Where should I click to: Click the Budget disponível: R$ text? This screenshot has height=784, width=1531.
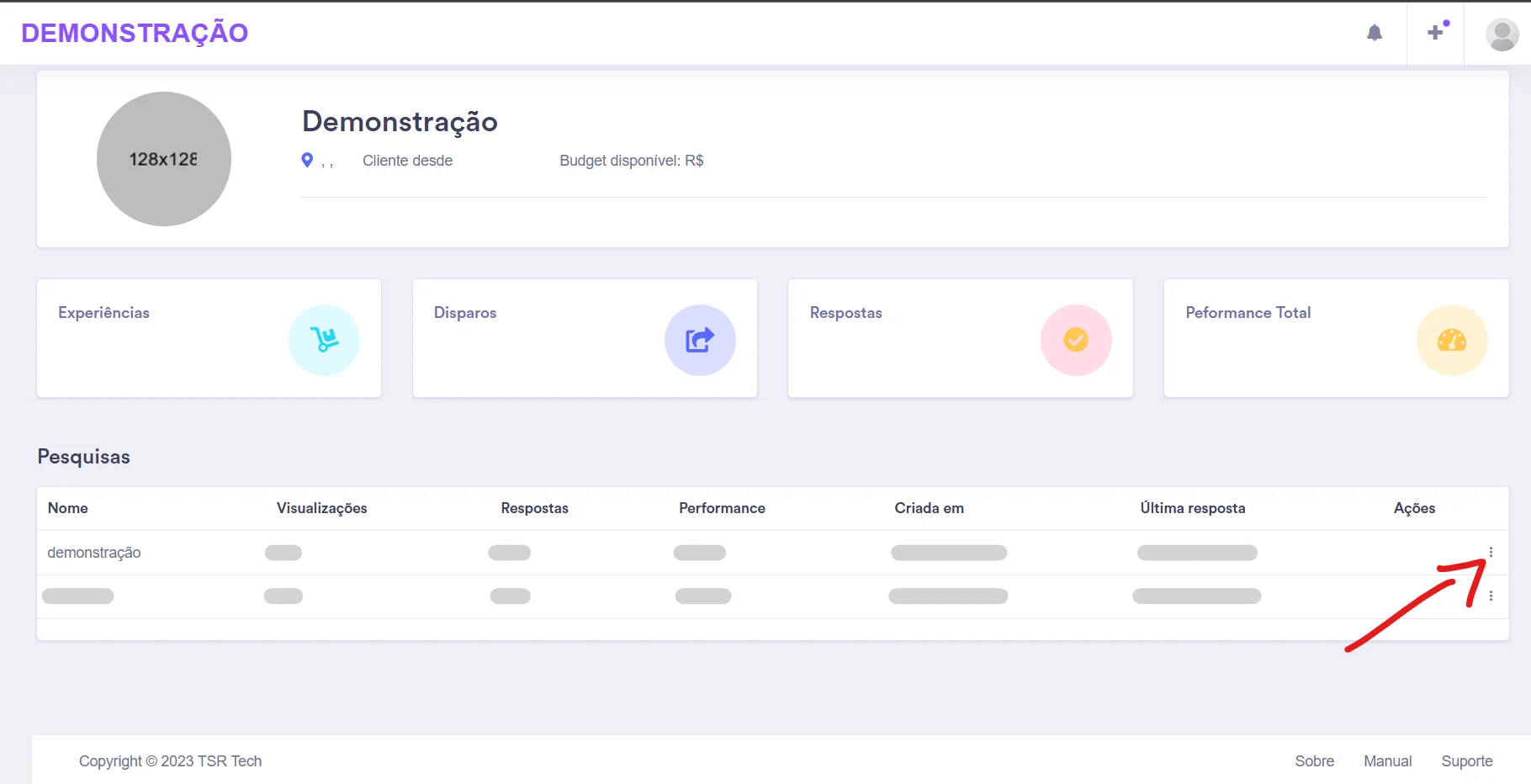pos(632,161)
